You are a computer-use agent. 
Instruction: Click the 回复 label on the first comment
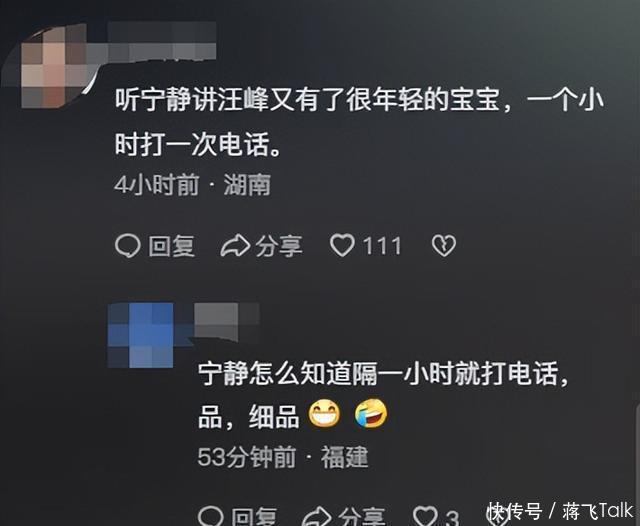[x=171, y=246]
